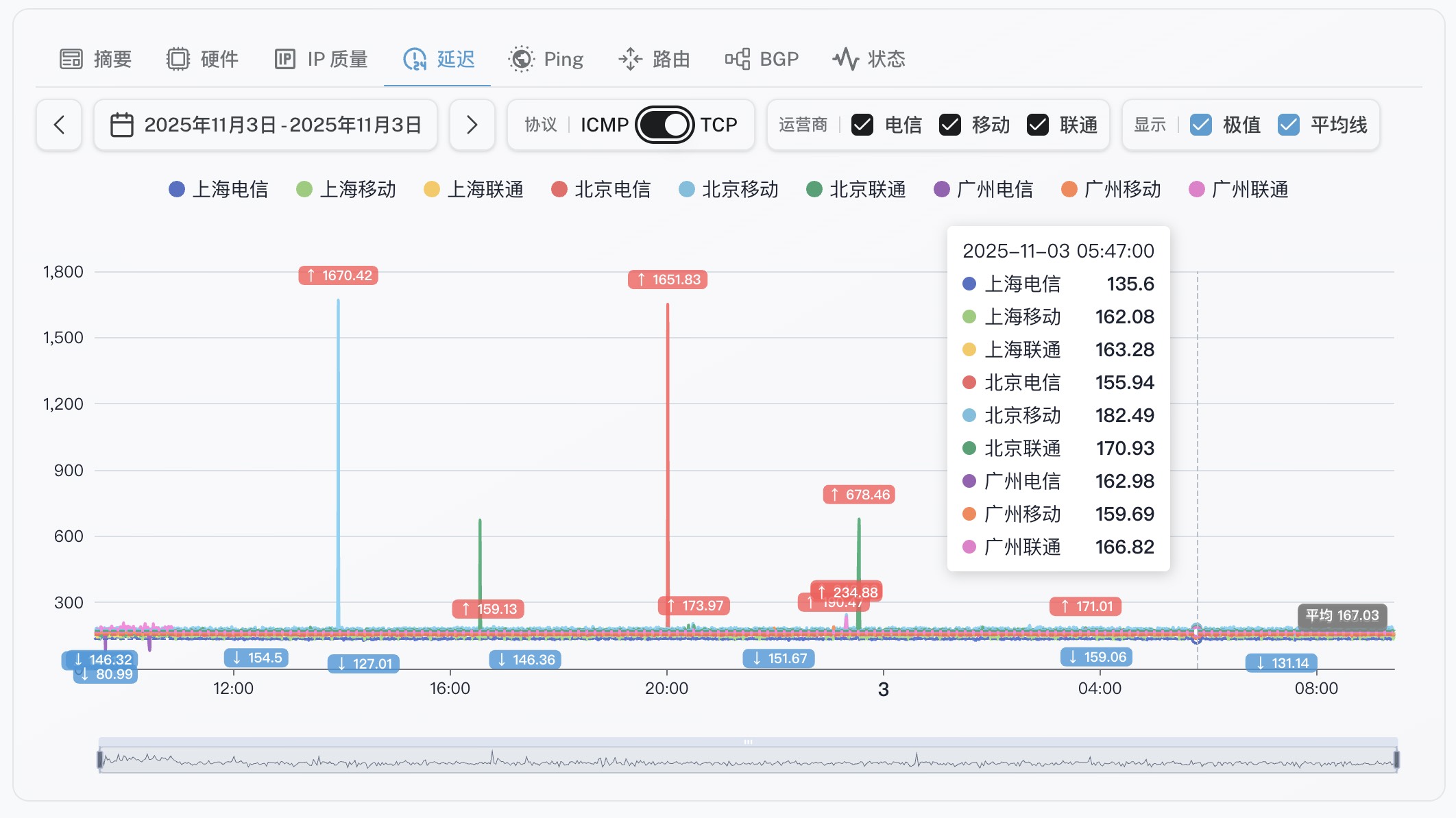This screenshot has width=1456, height=818.
Task: Click the IP 质量 icon
Action: pos(284,59)
